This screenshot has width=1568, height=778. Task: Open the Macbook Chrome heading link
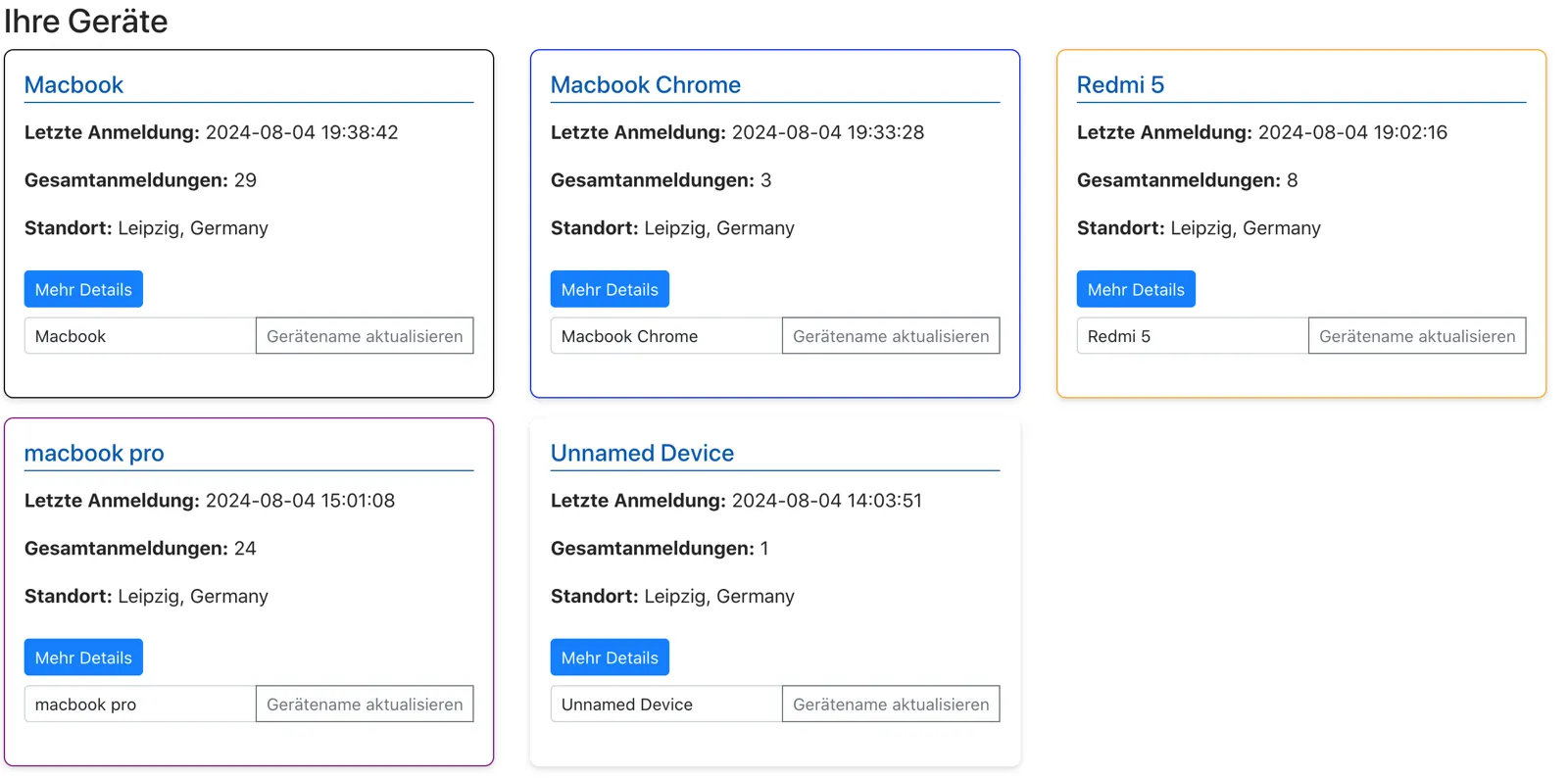tap(645, 85)
